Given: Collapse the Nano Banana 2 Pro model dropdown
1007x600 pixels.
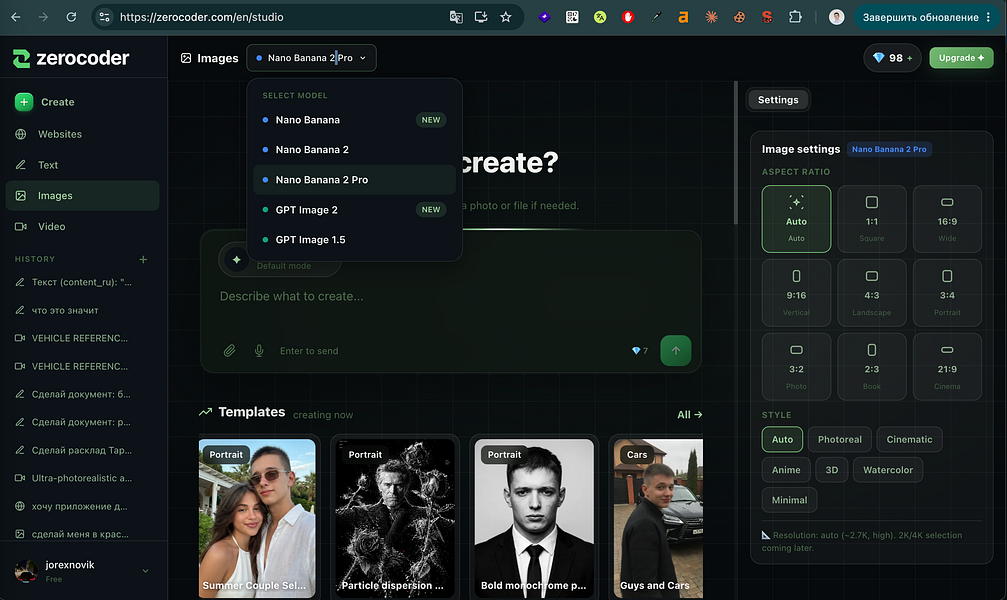Looking at the screenshot, I should (x=311, y=58).
